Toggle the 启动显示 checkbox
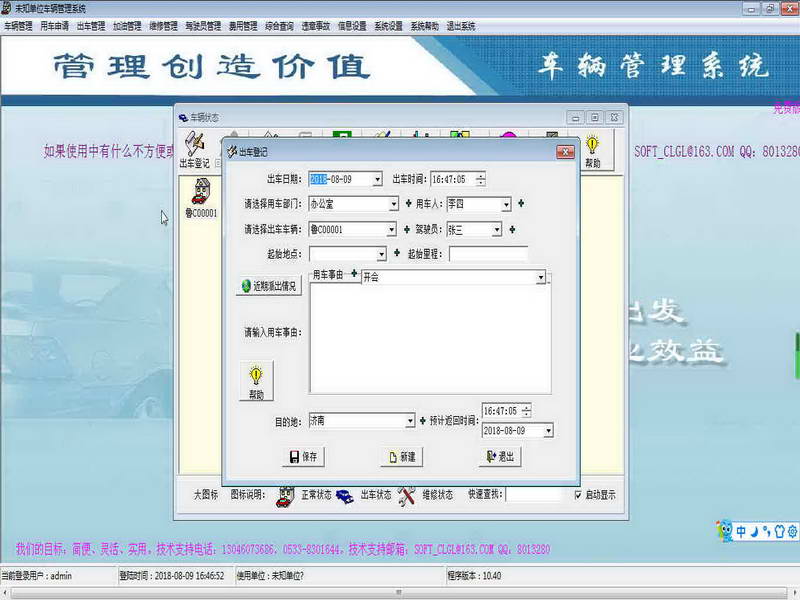 point(578,495)
